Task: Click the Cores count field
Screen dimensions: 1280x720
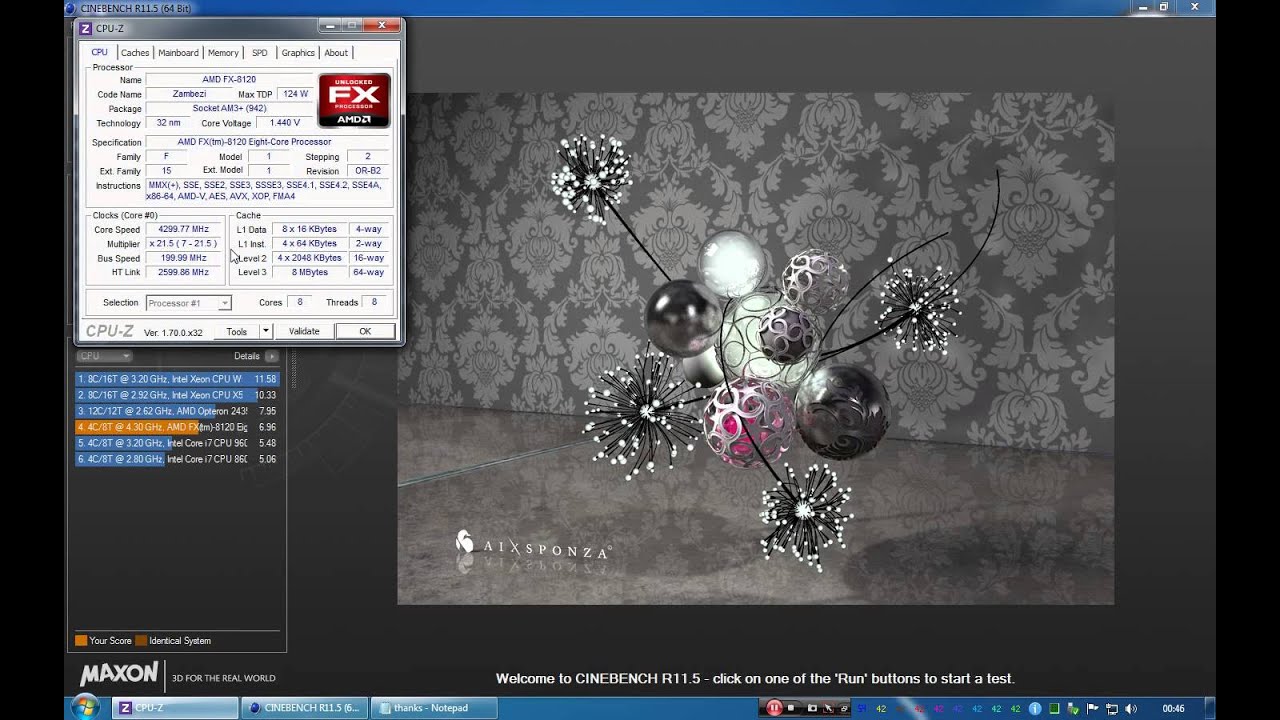Action: pyautogui.click(x=299, y=302)
